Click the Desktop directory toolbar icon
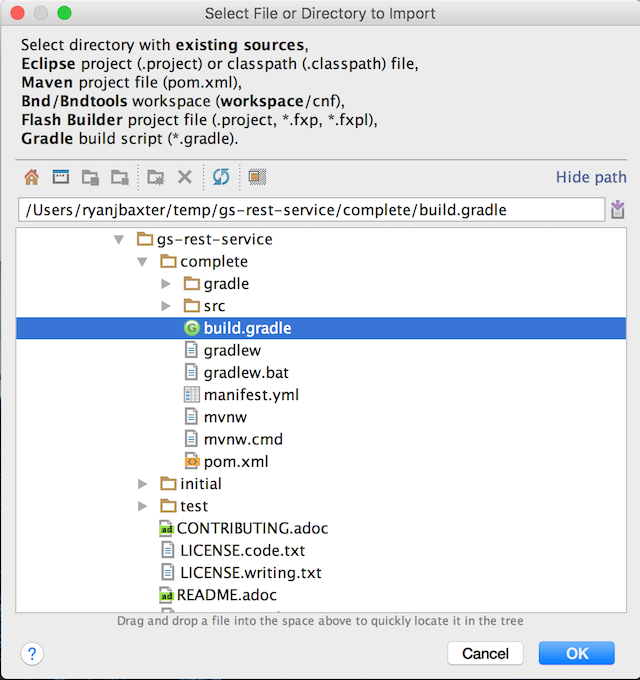This screenshot has height=680, width=640. 61,177
